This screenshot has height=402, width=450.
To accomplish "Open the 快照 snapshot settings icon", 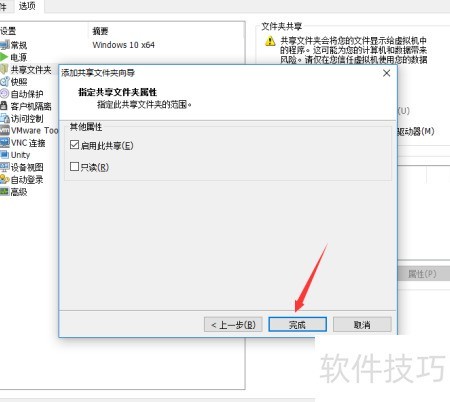I will [4, 82].
